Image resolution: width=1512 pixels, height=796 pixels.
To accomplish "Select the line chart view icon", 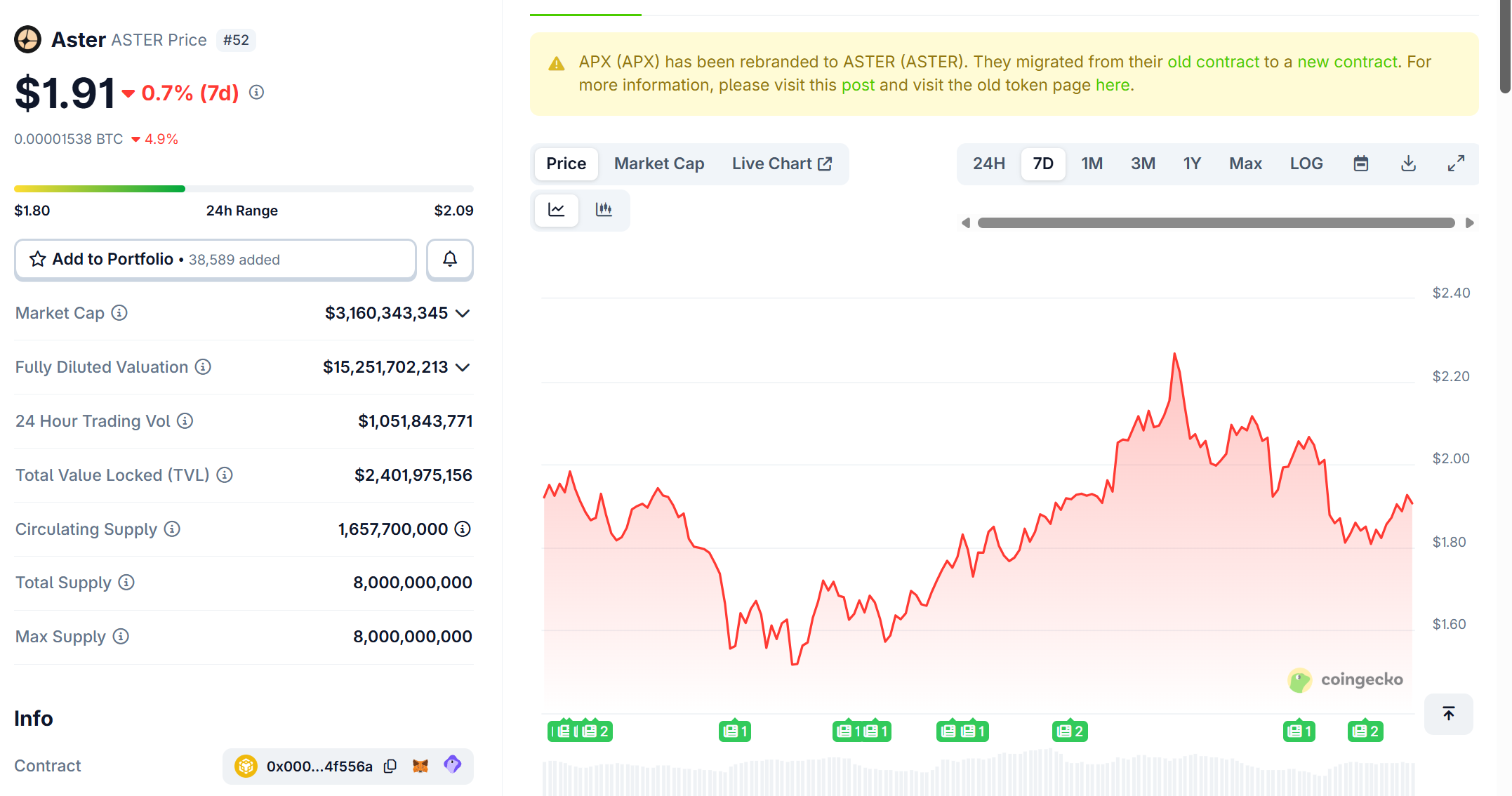I will coord(557,209).
